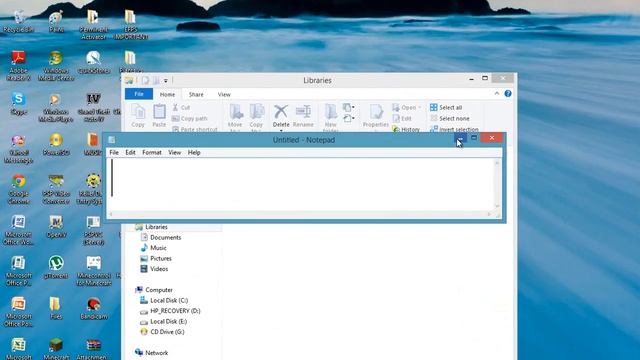Open the Minecontrol for Minecraft desktop icon
Image resolution: width=640 pixels, height=360 pixels.
tap(93, 271)
